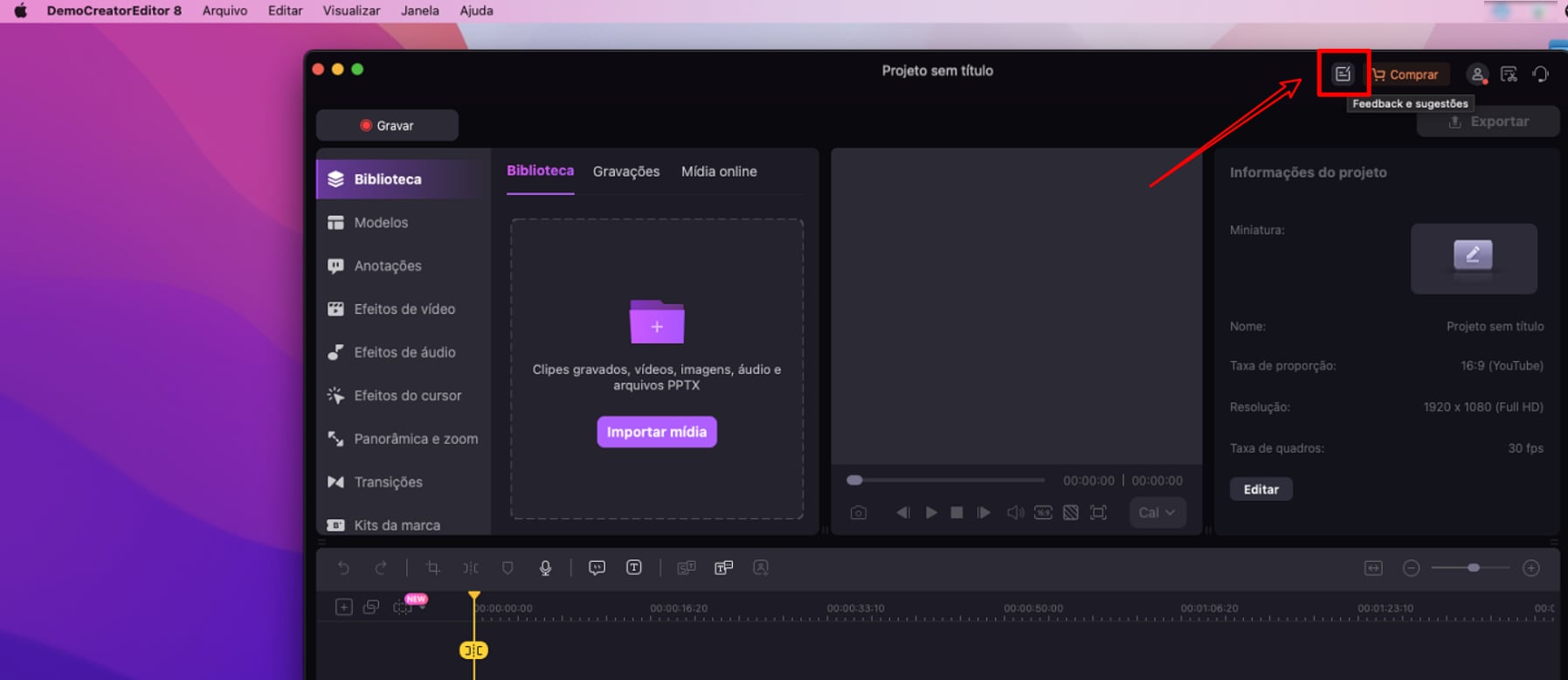Add a new track in the timeline
Screen dimensions: 1568x680
pyautogui.click(x=343, y=607)
